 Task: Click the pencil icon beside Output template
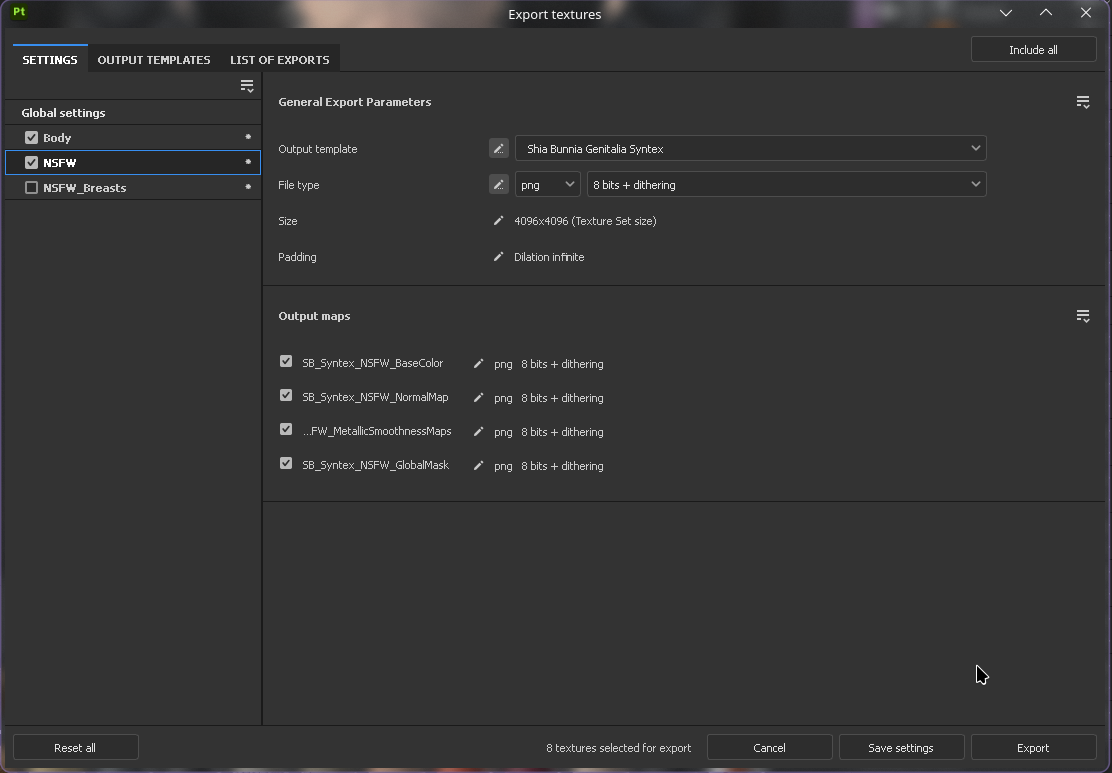(x=498, y=149)
